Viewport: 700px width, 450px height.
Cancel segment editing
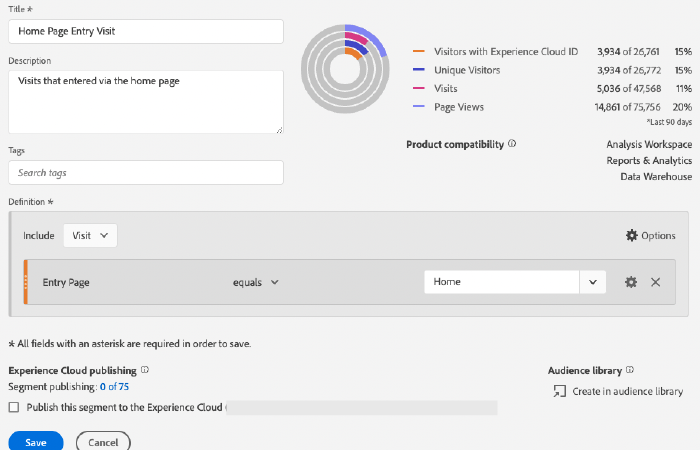coord(103,442)
